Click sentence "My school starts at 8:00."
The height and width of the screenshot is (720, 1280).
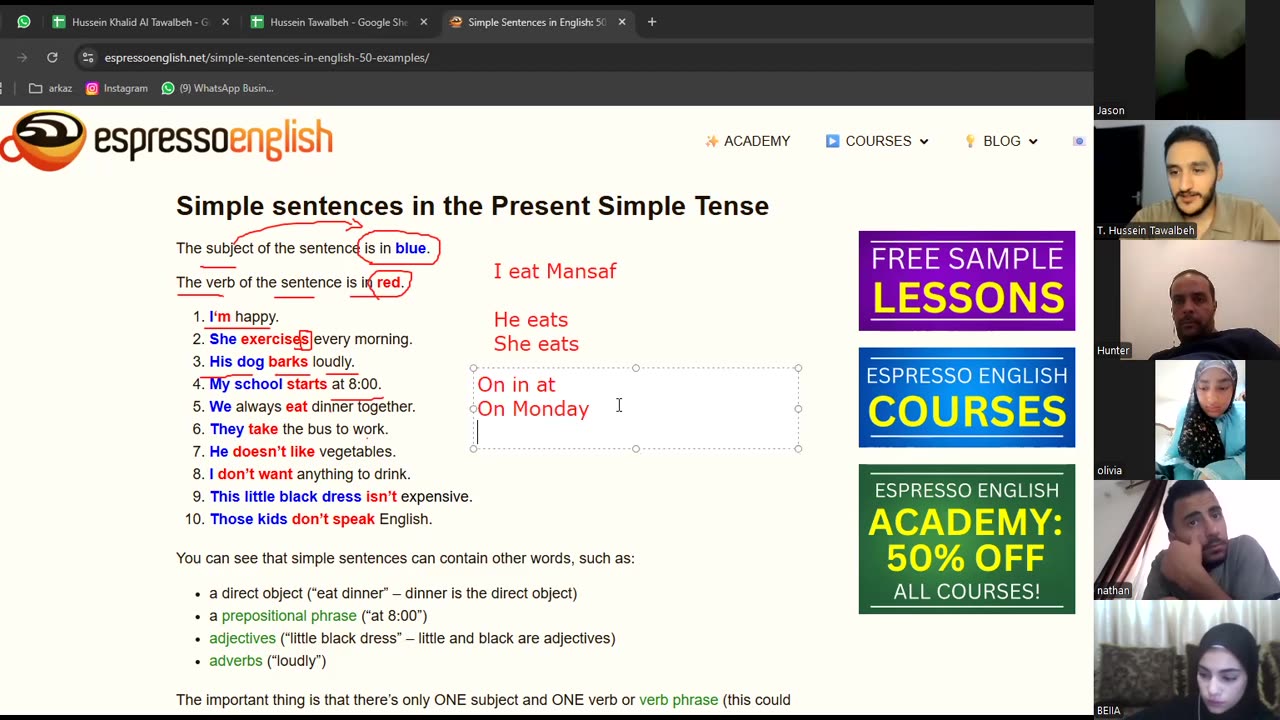295,384
